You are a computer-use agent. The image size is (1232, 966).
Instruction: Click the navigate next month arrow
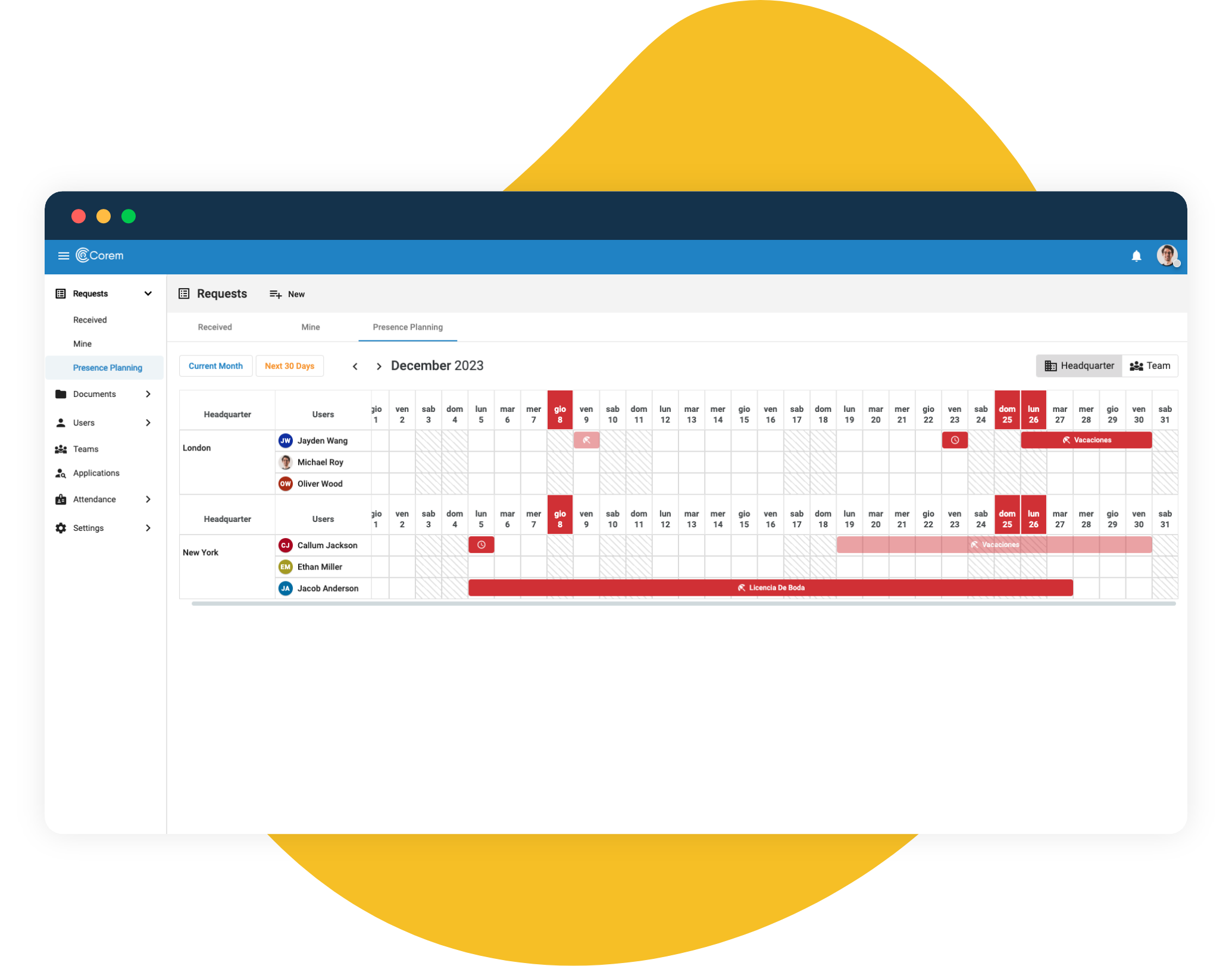(377, 365)
